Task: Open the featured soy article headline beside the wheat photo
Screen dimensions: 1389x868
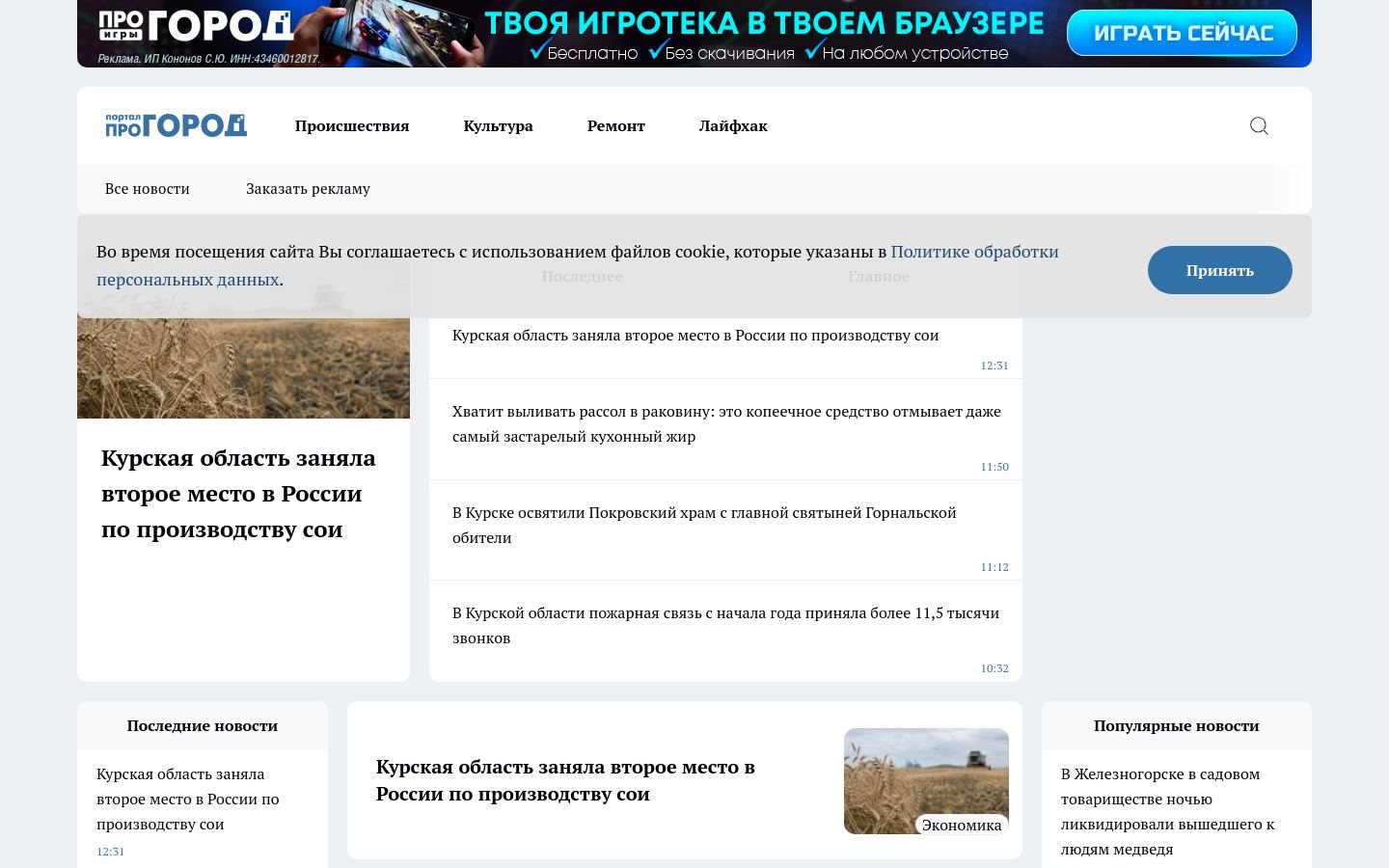Action: (x=238, y=494)
